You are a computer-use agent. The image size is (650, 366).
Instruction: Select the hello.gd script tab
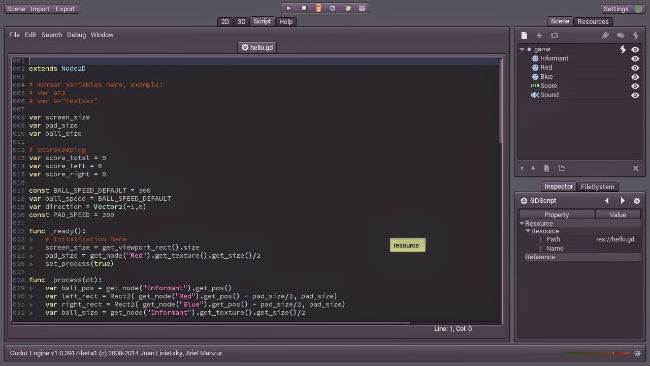pyautogui.click(x=257, y=48)
